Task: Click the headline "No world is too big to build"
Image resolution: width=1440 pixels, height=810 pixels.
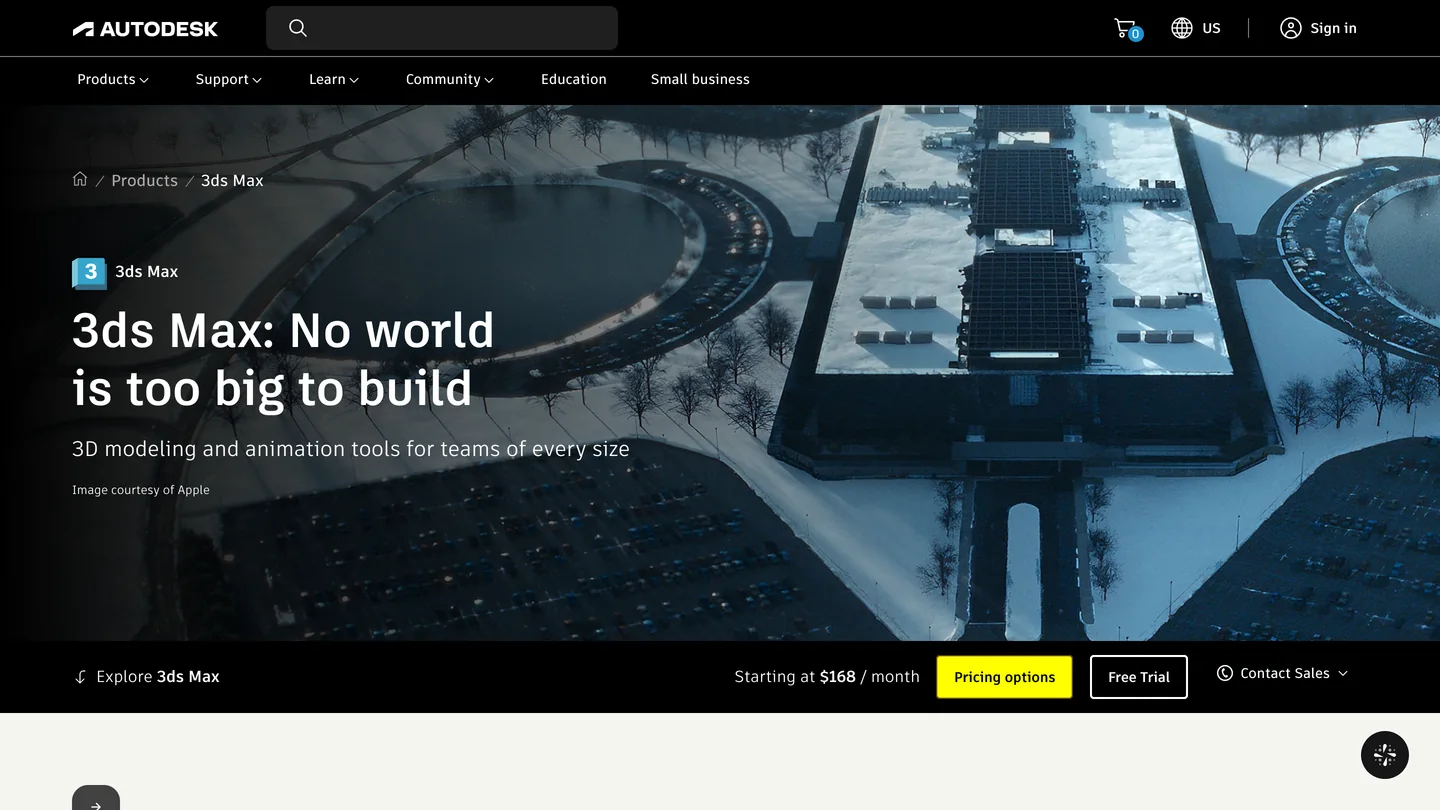Action: (x=283, y=359)
